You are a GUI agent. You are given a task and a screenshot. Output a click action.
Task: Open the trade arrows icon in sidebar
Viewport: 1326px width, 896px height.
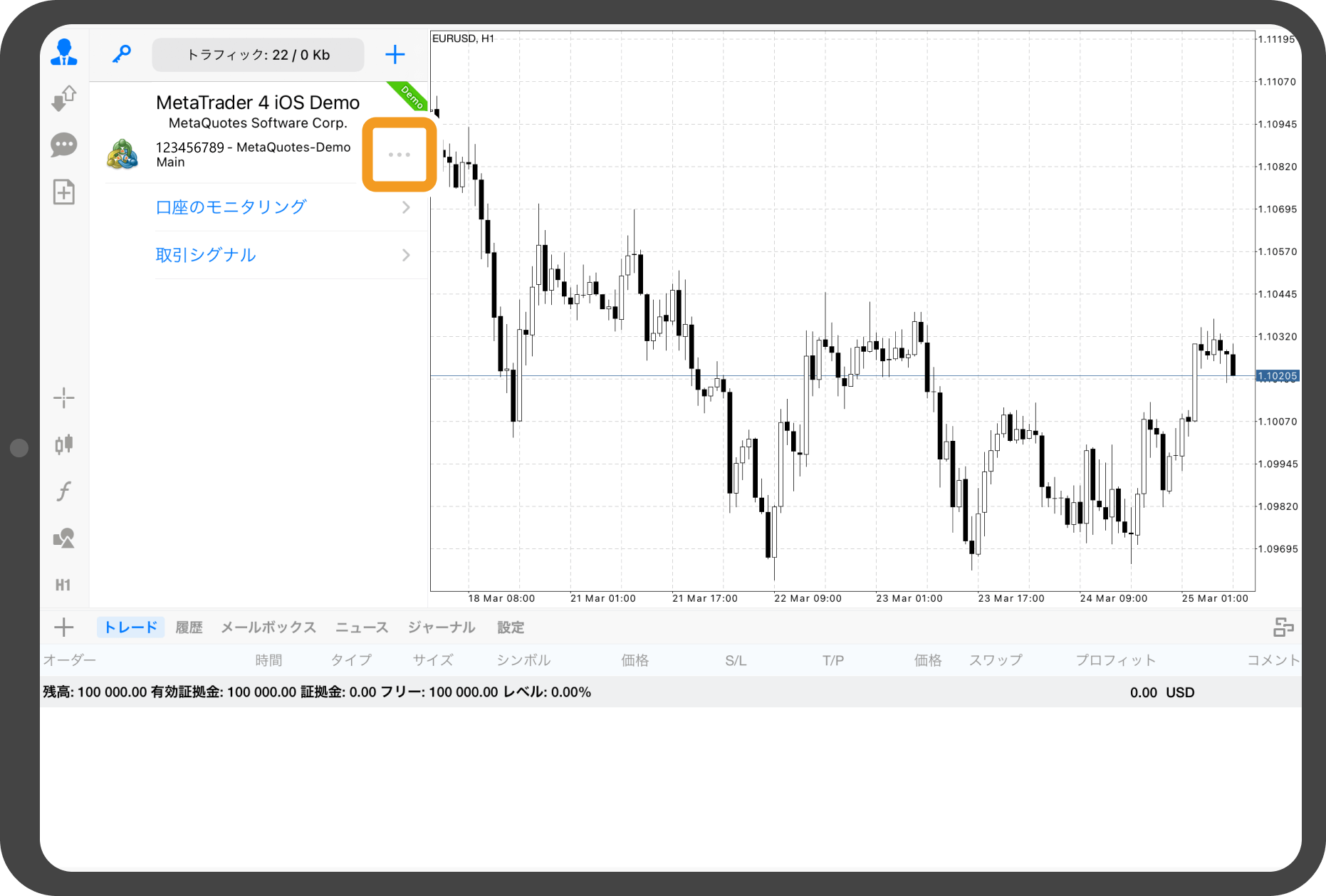64,98
